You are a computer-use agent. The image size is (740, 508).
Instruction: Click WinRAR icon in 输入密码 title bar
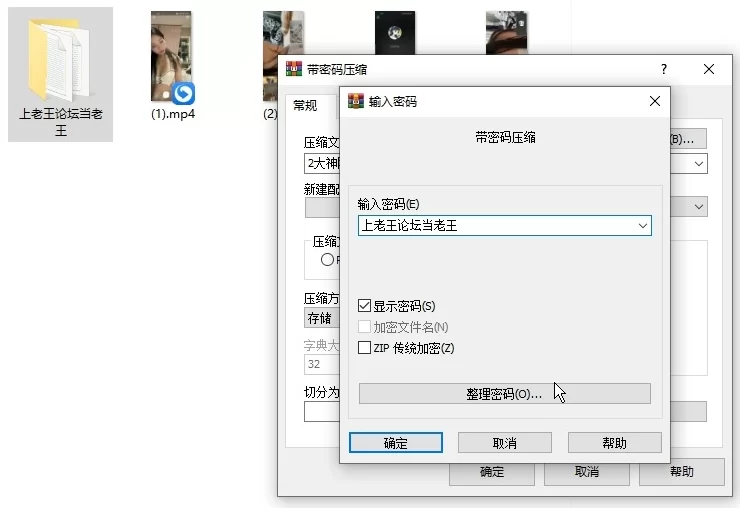(x=355, y=102)
